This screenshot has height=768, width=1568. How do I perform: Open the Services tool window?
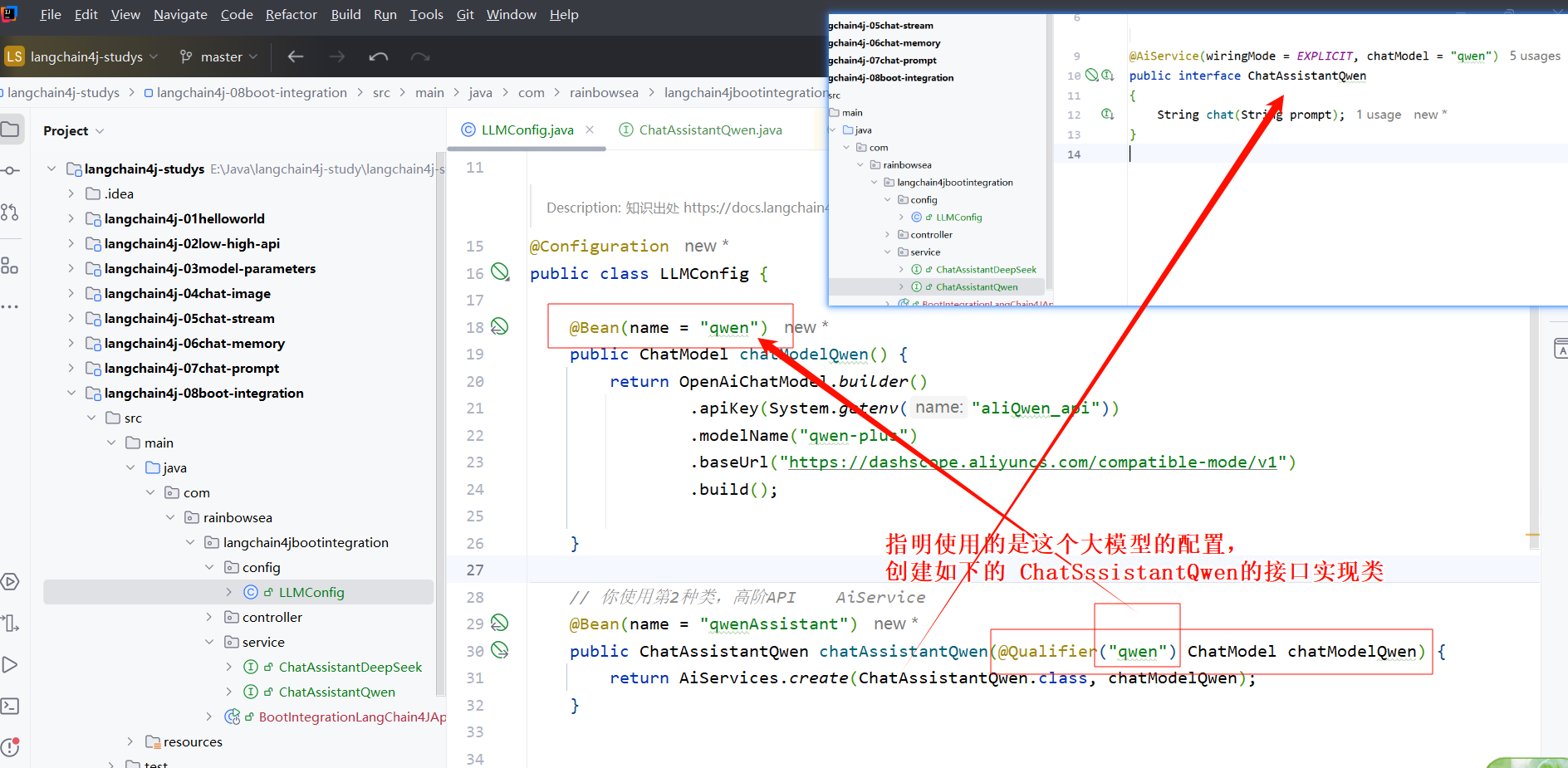tap(12, 582)
